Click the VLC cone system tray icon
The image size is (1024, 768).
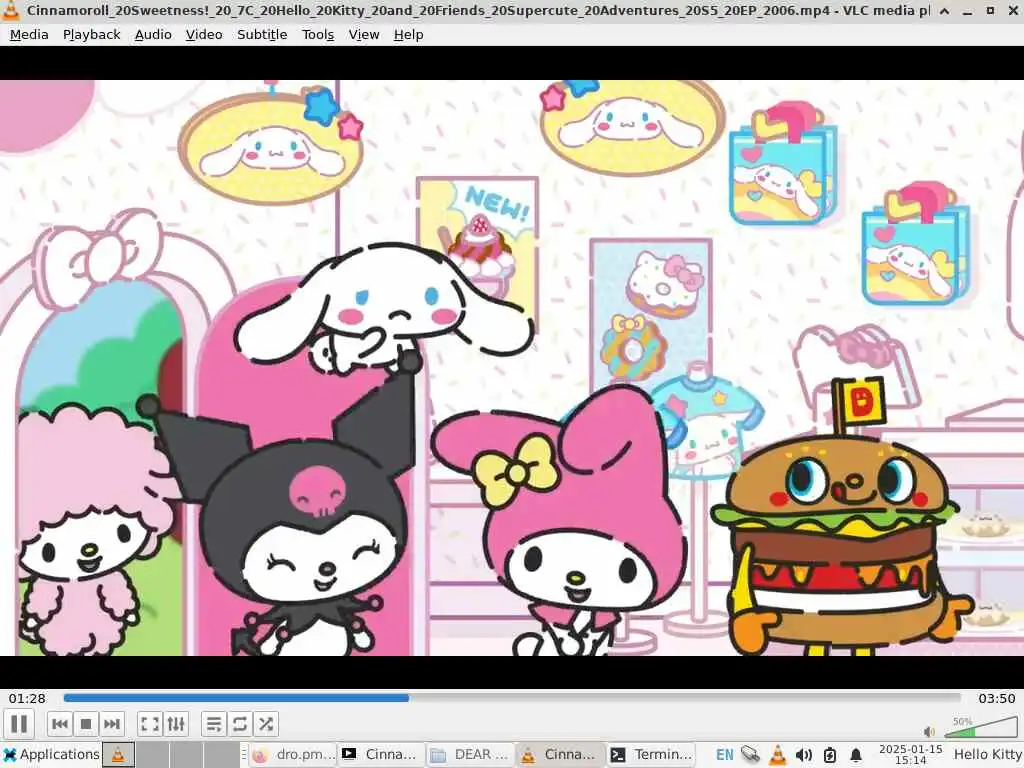[x=777, y=755]
